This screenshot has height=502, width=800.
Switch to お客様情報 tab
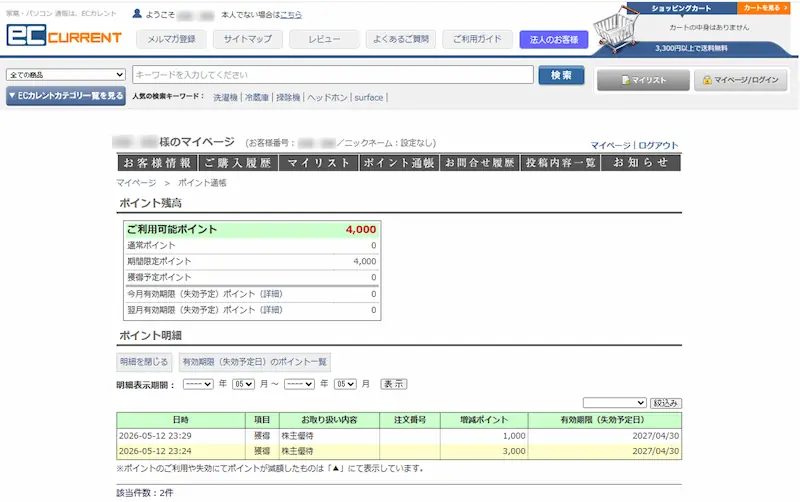(x=157, y=163)
